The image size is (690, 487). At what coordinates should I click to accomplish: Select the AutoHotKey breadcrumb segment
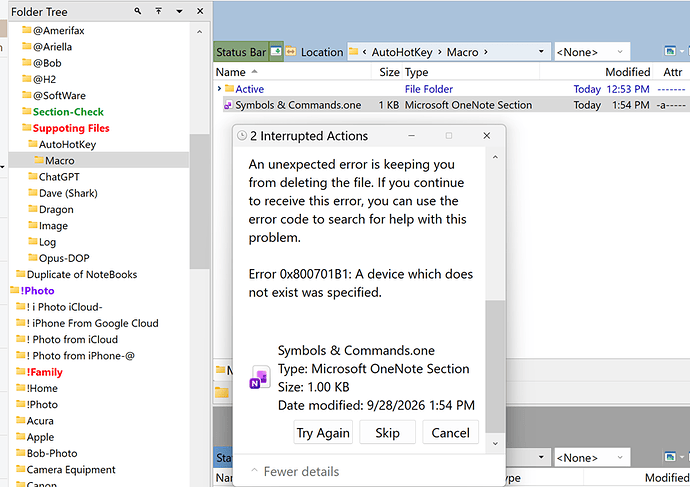point(402,52)
